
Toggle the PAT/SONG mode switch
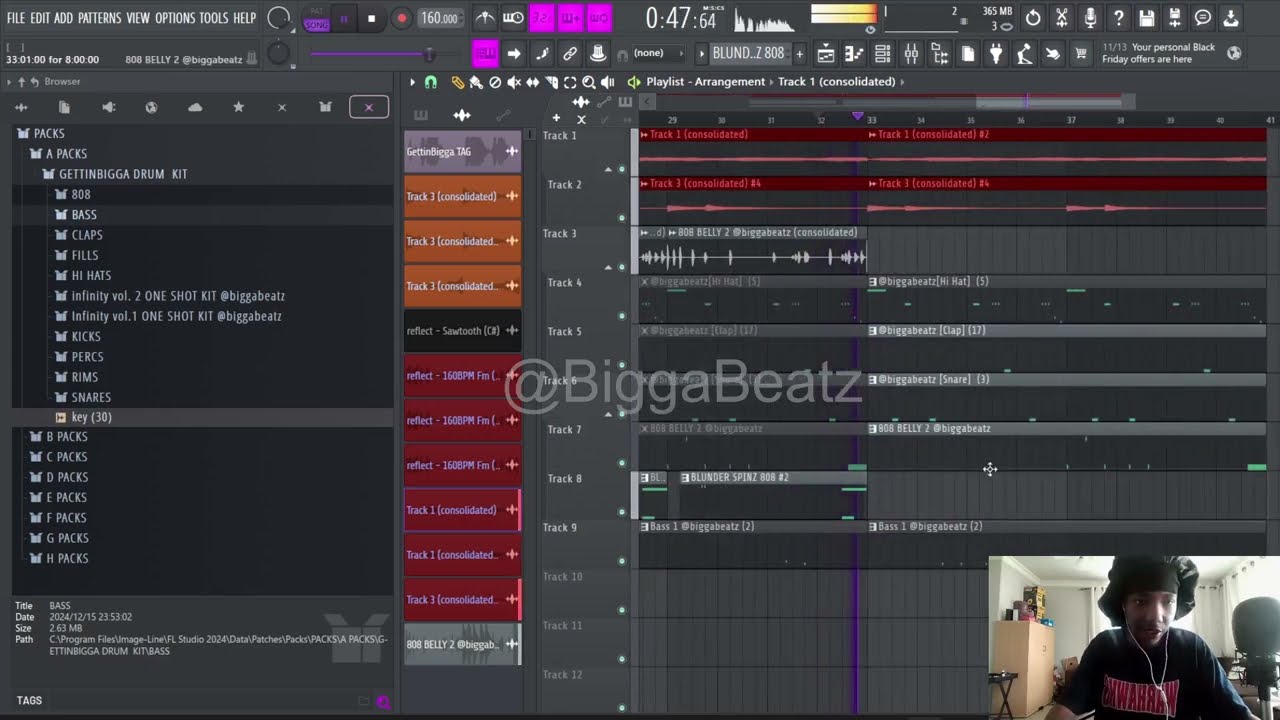click(x=316, y=18)
